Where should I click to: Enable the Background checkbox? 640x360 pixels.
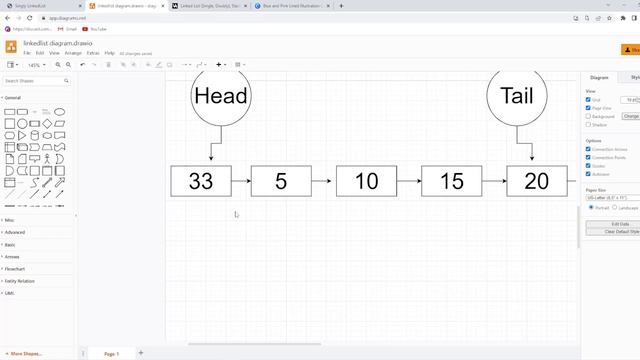[x=588, y=116]
